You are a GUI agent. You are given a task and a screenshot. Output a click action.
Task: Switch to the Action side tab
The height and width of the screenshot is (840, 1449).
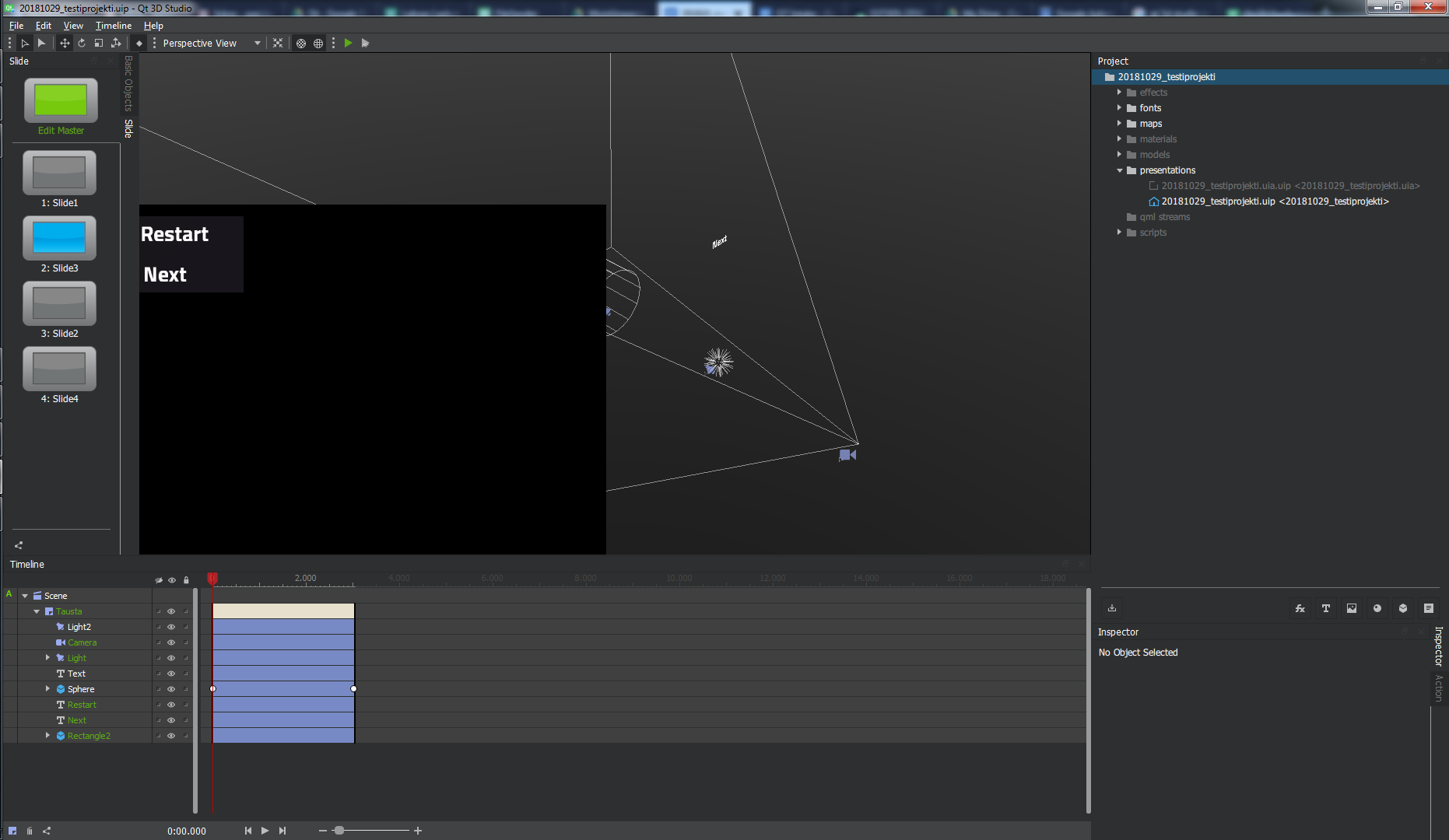(x=1438, y=688)
